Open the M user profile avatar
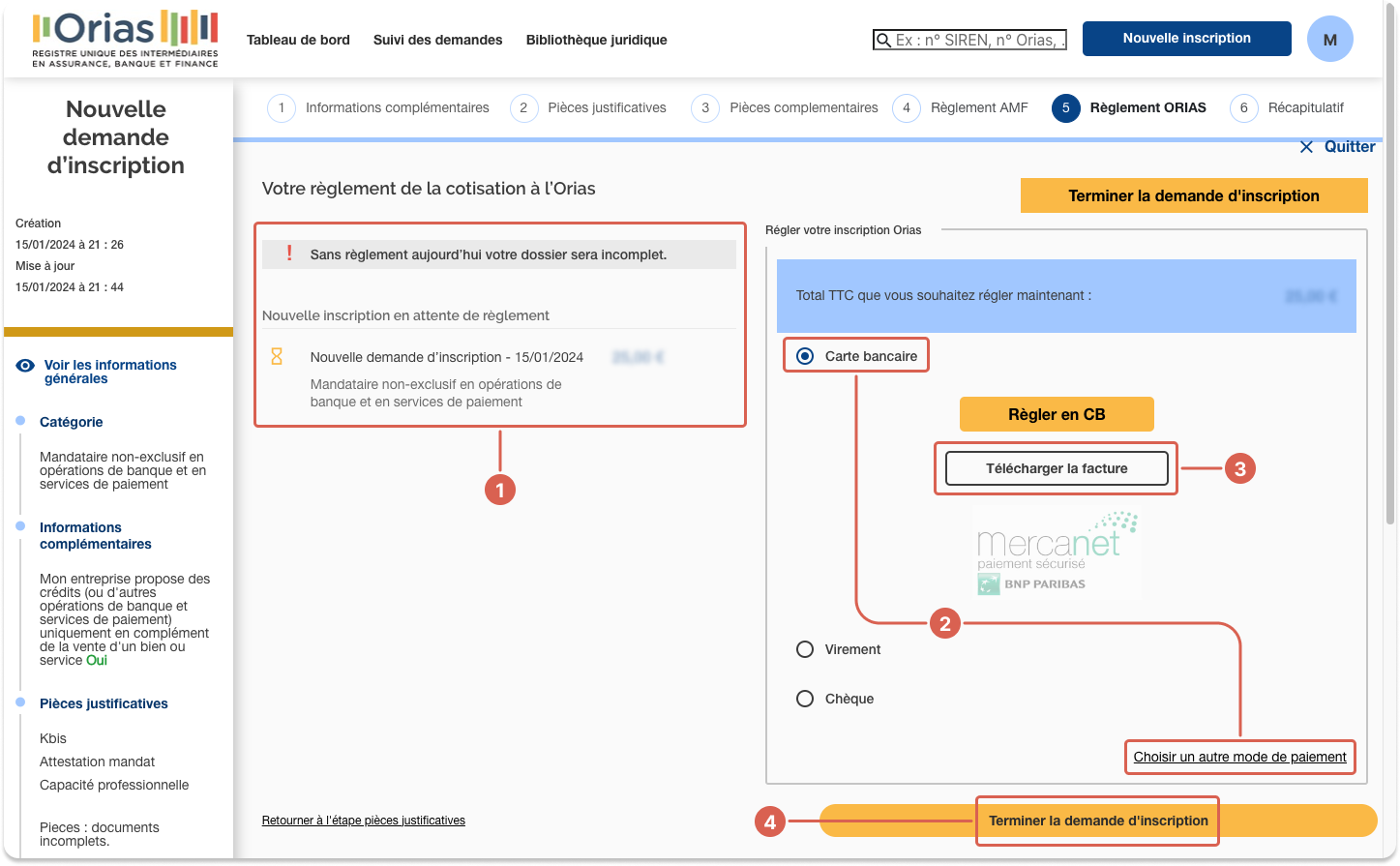Viewport: 1400px width, 866px height. (x=1329, y=39)
